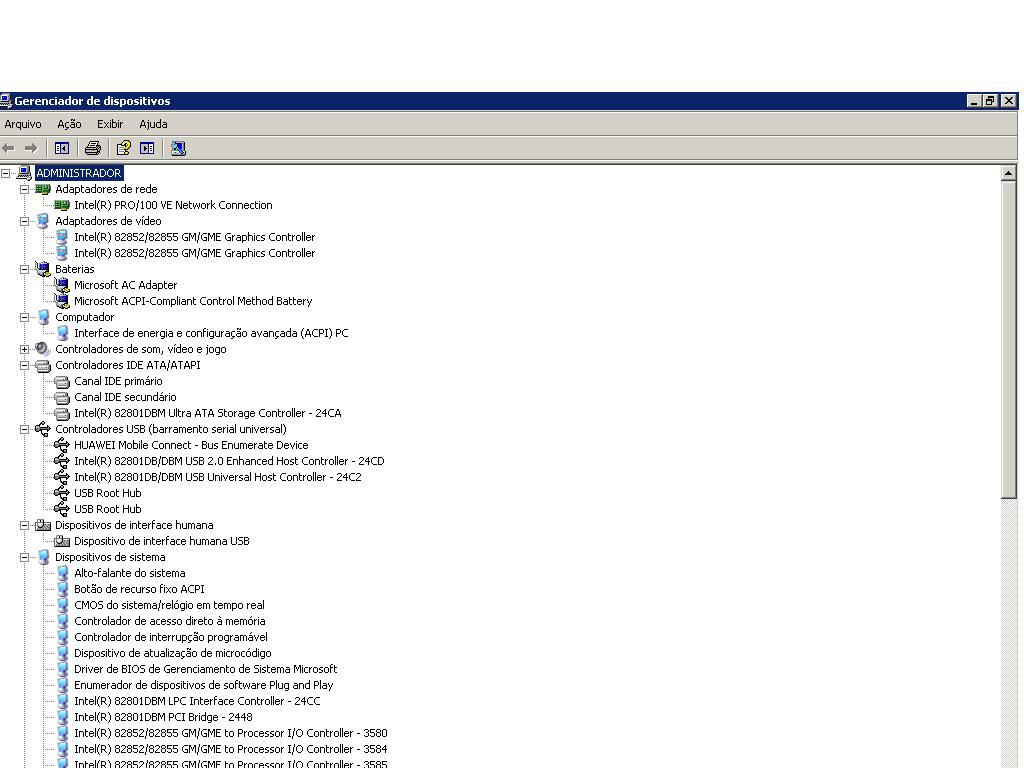
Task: Click the Back arrow toolbar icon
Action: [x=8, y=149]
